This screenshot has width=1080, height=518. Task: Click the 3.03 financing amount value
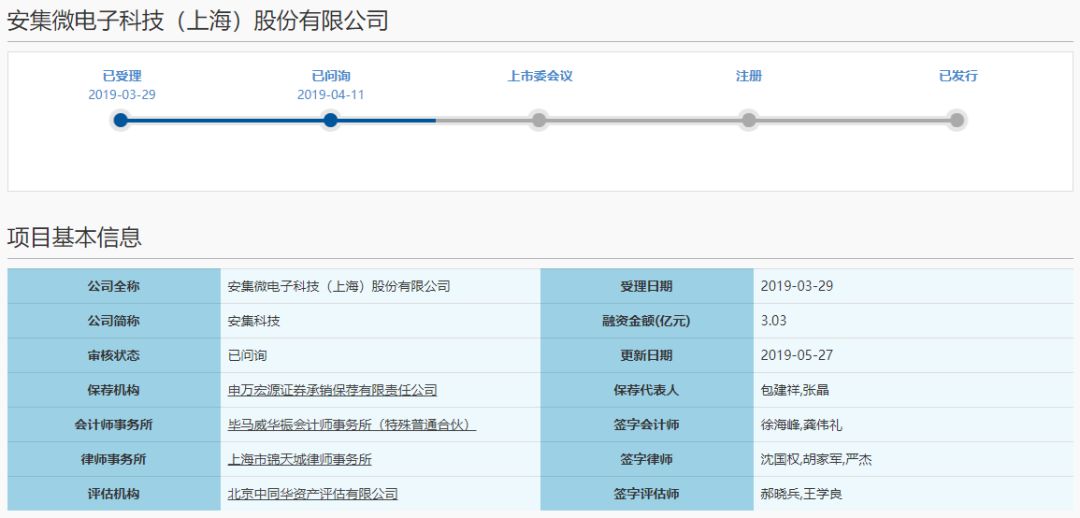(773, 321)
